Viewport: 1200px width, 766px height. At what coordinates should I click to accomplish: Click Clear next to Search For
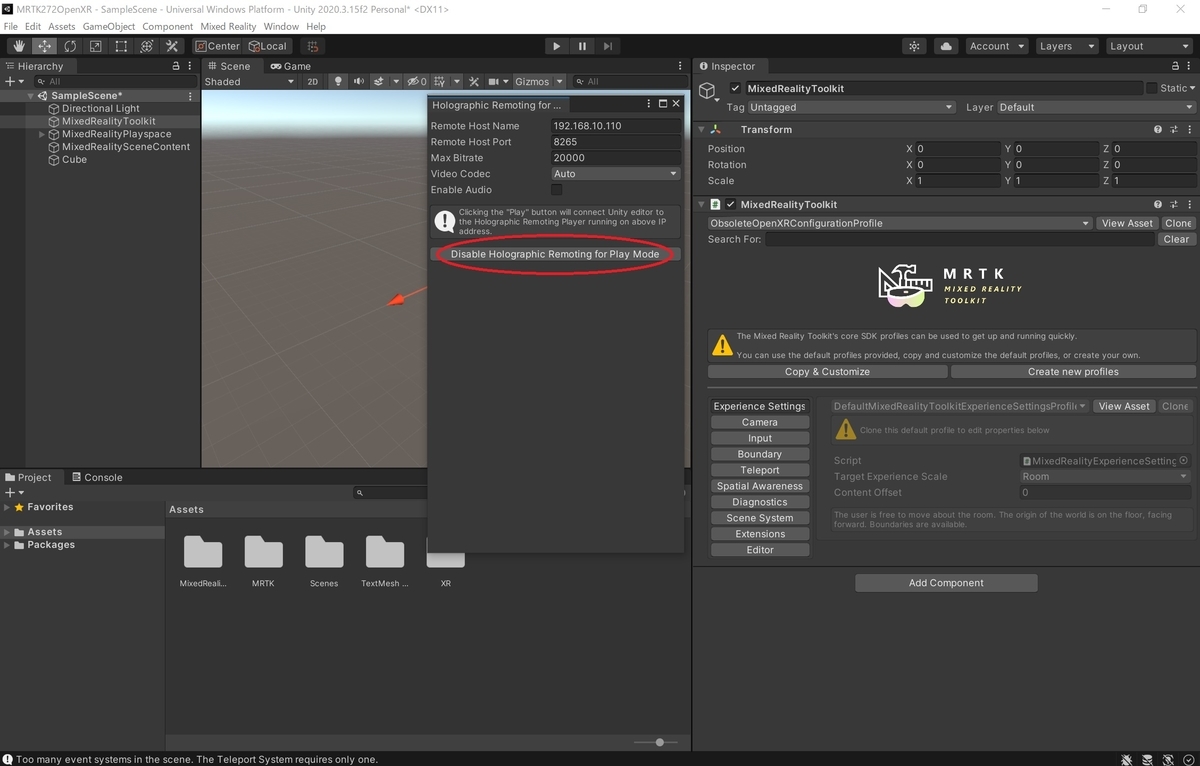(1176, 239)
